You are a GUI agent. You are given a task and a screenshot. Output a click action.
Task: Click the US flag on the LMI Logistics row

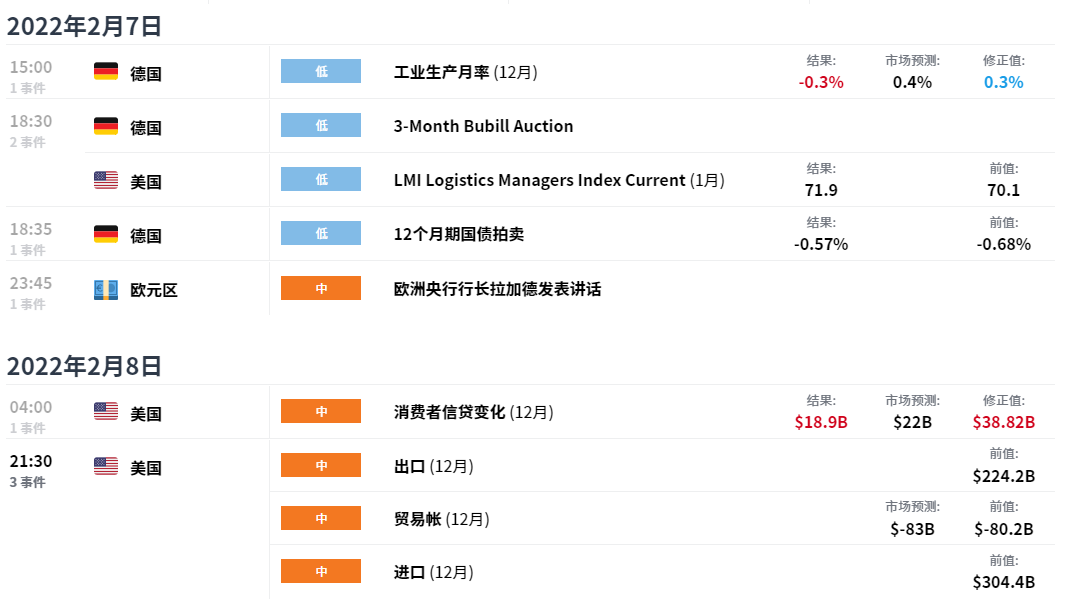[105, 180]
